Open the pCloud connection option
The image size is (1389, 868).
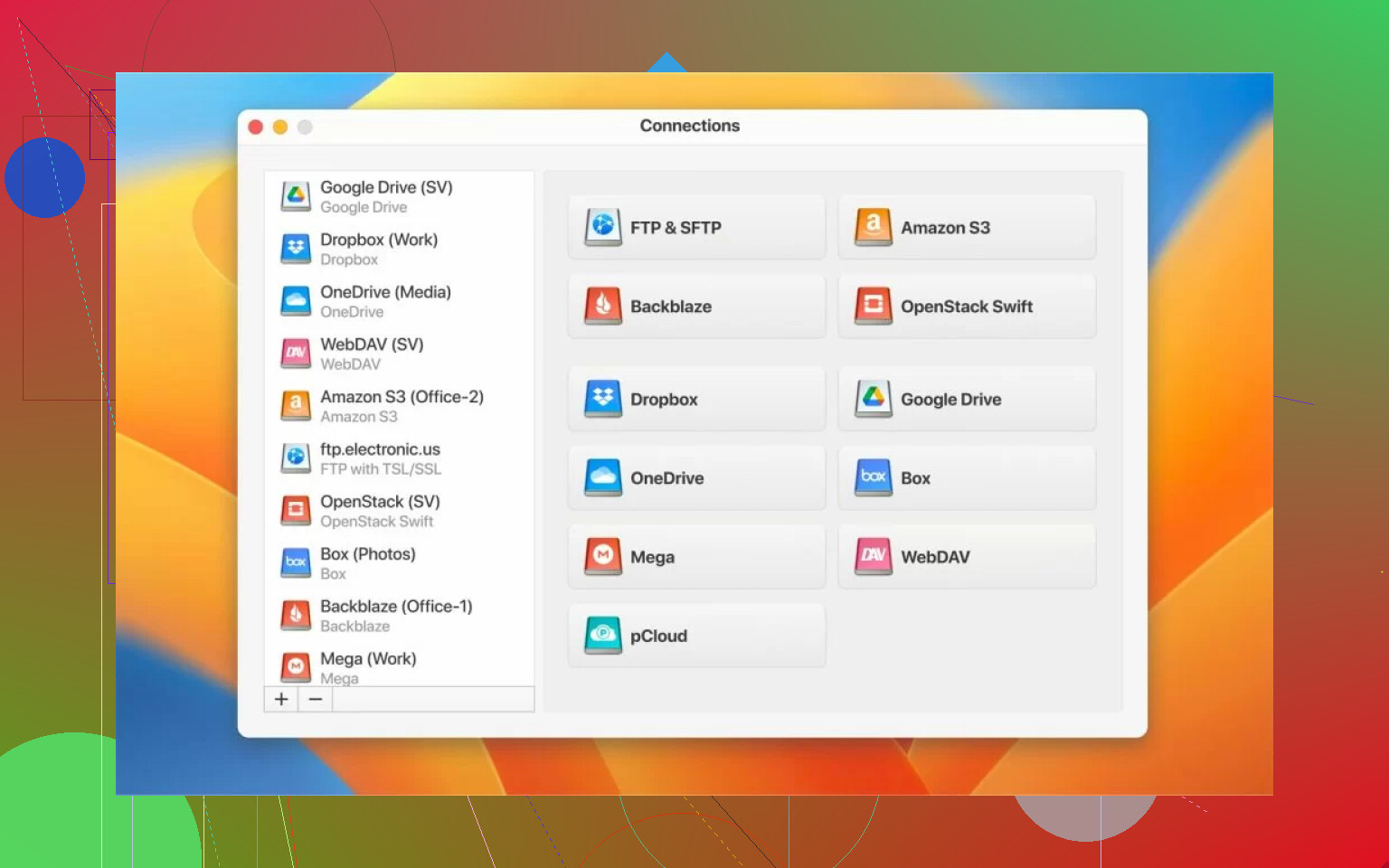point(696,636)
